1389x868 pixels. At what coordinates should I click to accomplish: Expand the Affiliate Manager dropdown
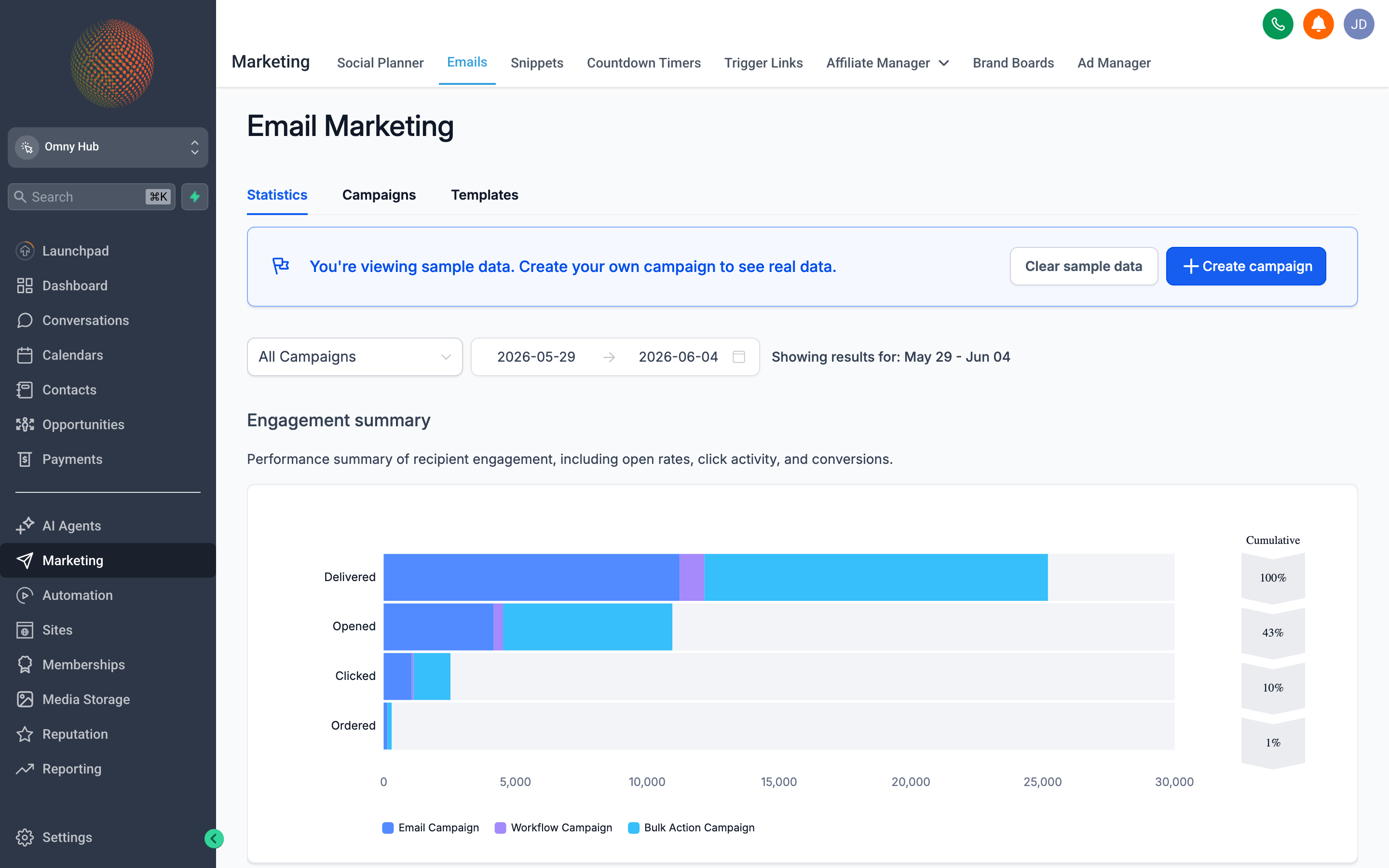(887, 63)
